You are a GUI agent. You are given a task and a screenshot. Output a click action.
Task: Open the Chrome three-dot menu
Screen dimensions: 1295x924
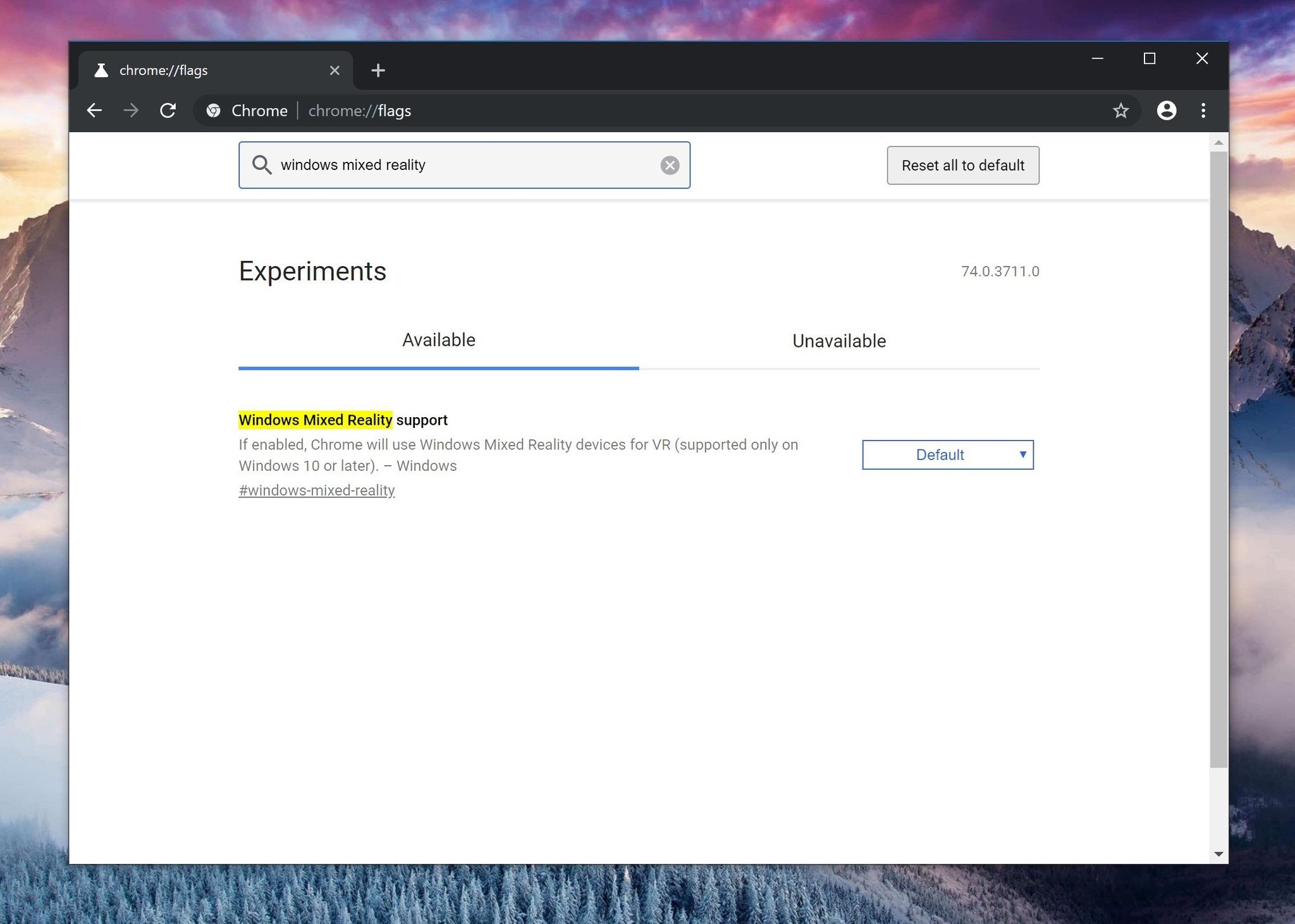pyautogui.click(x=1203, y=111)
